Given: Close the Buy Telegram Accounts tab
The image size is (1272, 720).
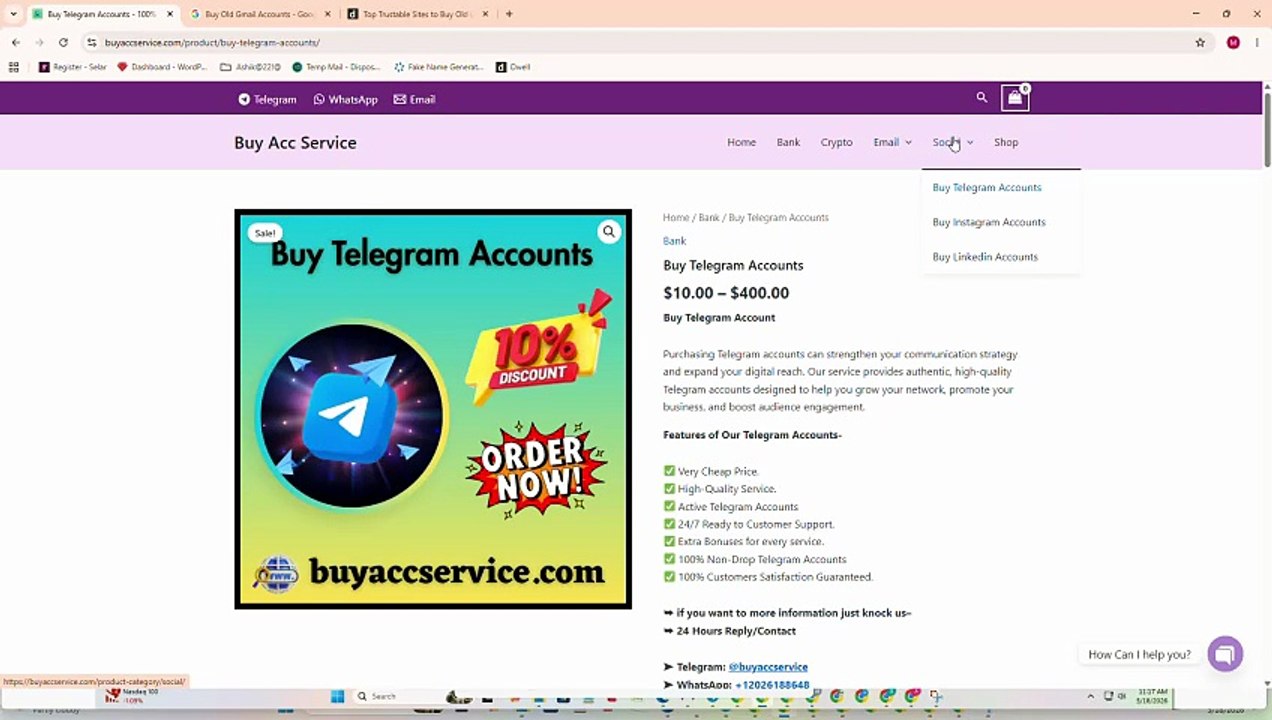Looking at the screenshot, I should tap(170, 14).
